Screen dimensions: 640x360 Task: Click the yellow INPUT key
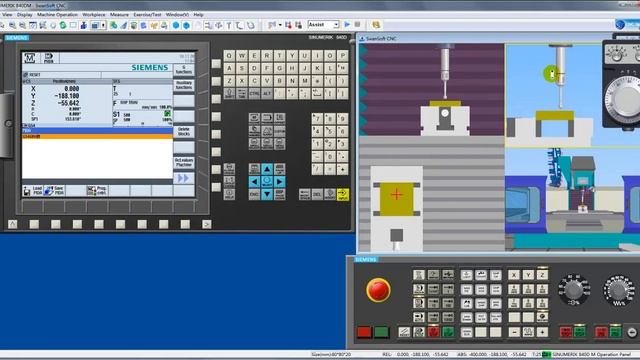343,194
